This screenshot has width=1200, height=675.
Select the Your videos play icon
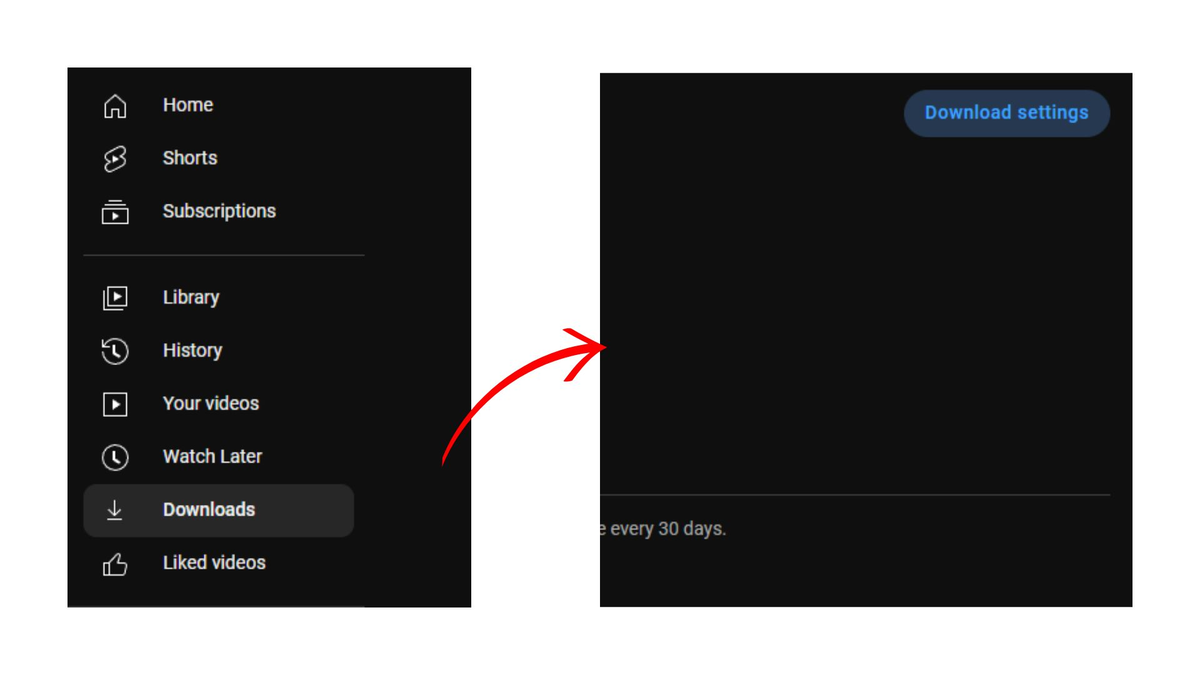115,404
